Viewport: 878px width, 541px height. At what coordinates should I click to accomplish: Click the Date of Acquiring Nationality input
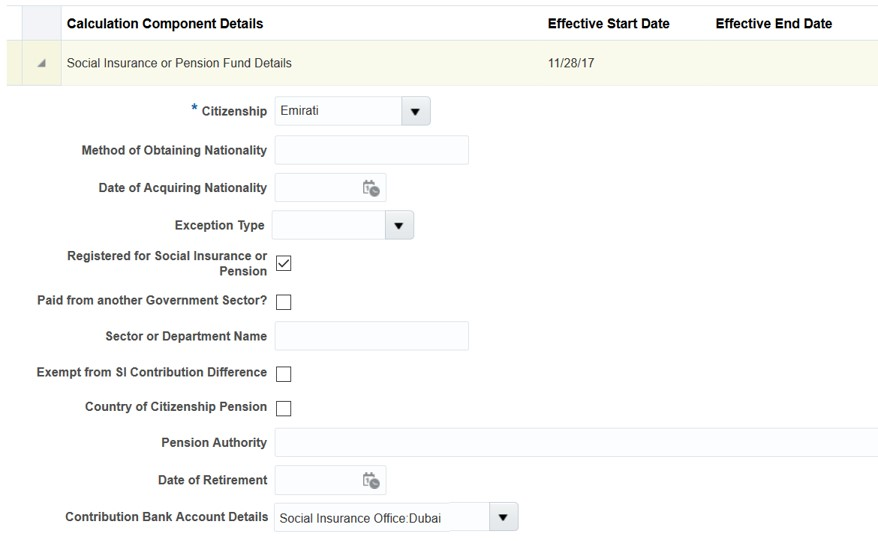click(316, 188)
